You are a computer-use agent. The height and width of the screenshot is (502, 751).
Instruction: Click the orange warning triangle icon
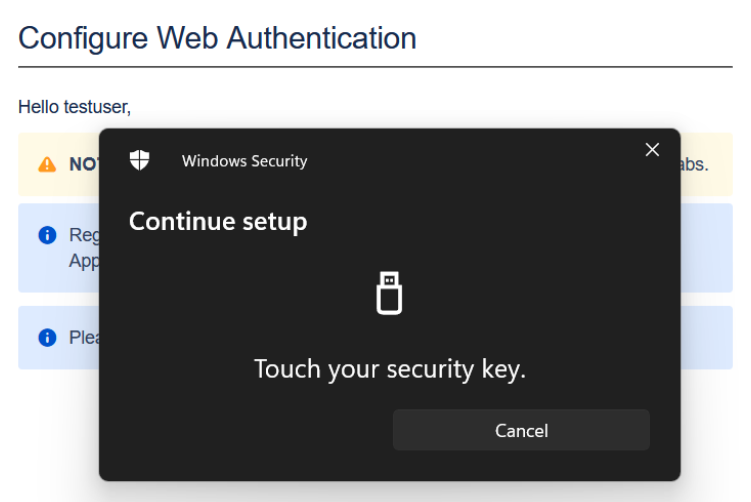click(x=47, y=164)
